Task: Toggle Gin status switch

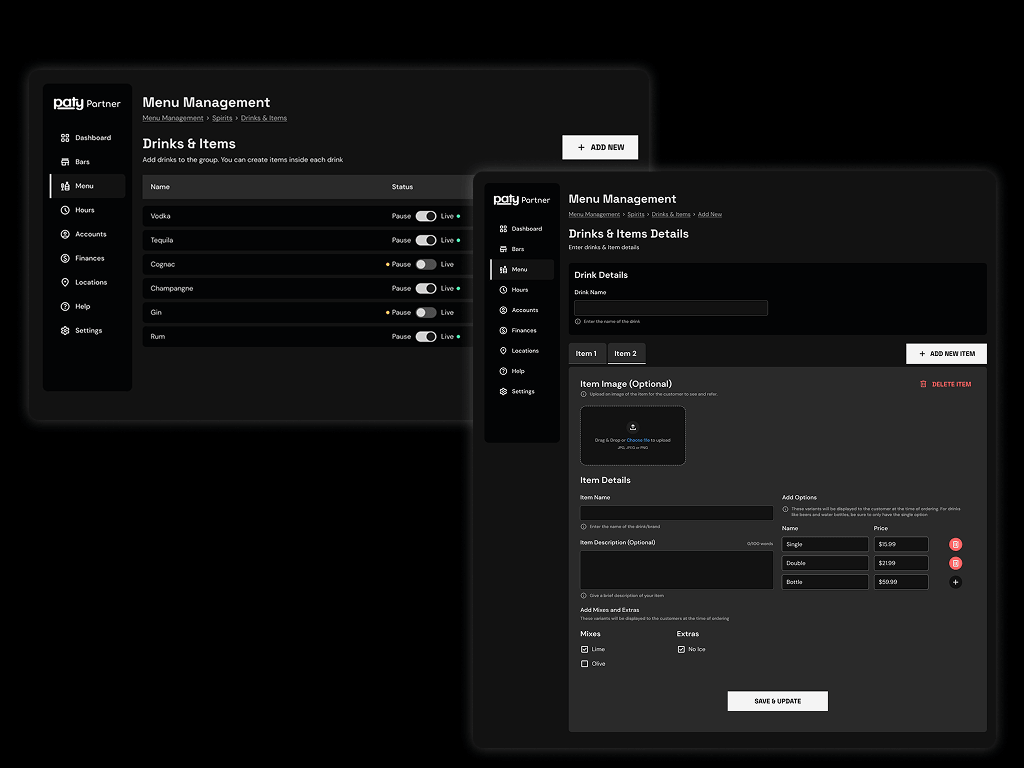Action: click(x=426, y=313)
